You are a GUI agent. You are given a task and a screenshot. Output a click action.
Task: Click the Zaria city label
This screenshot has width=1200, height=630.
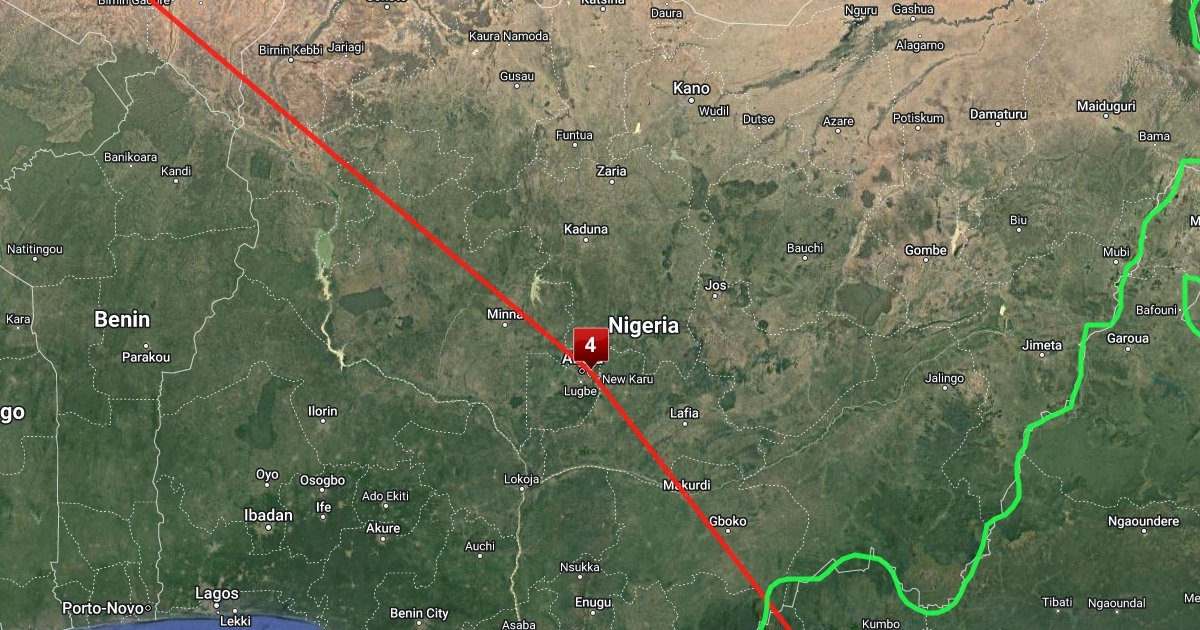coord(611,171)
